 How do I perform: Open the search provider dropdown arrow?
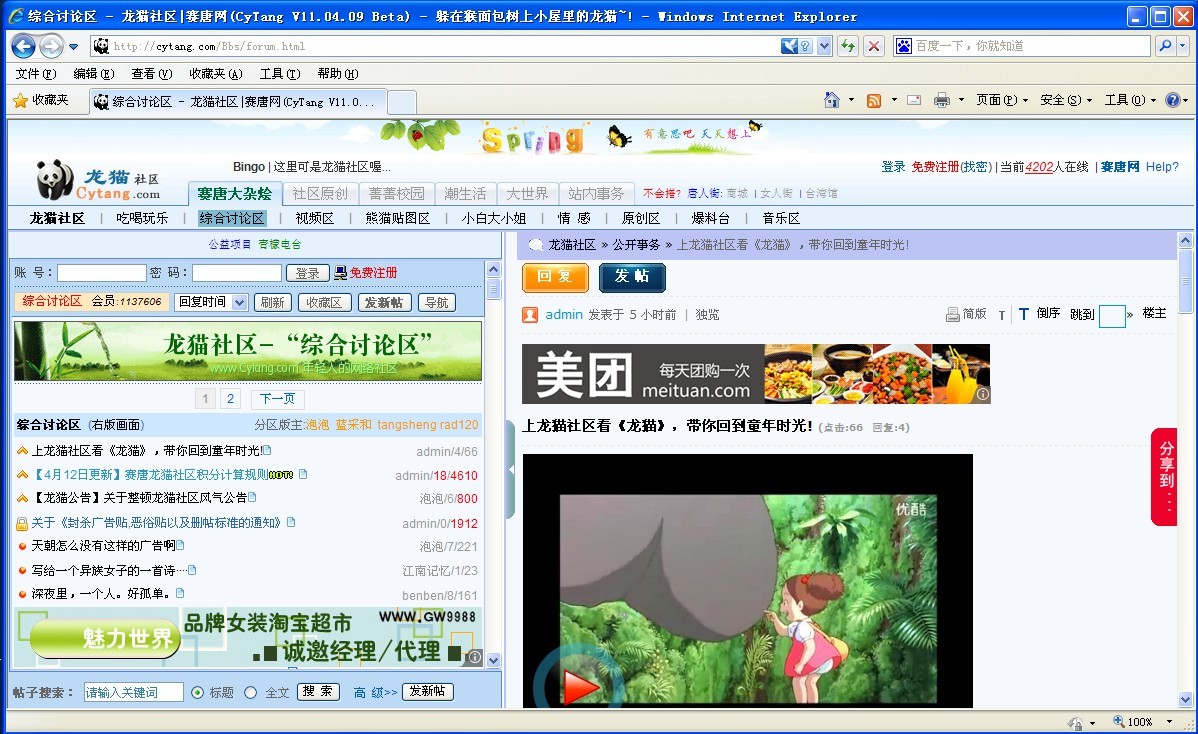point(1183,47)
